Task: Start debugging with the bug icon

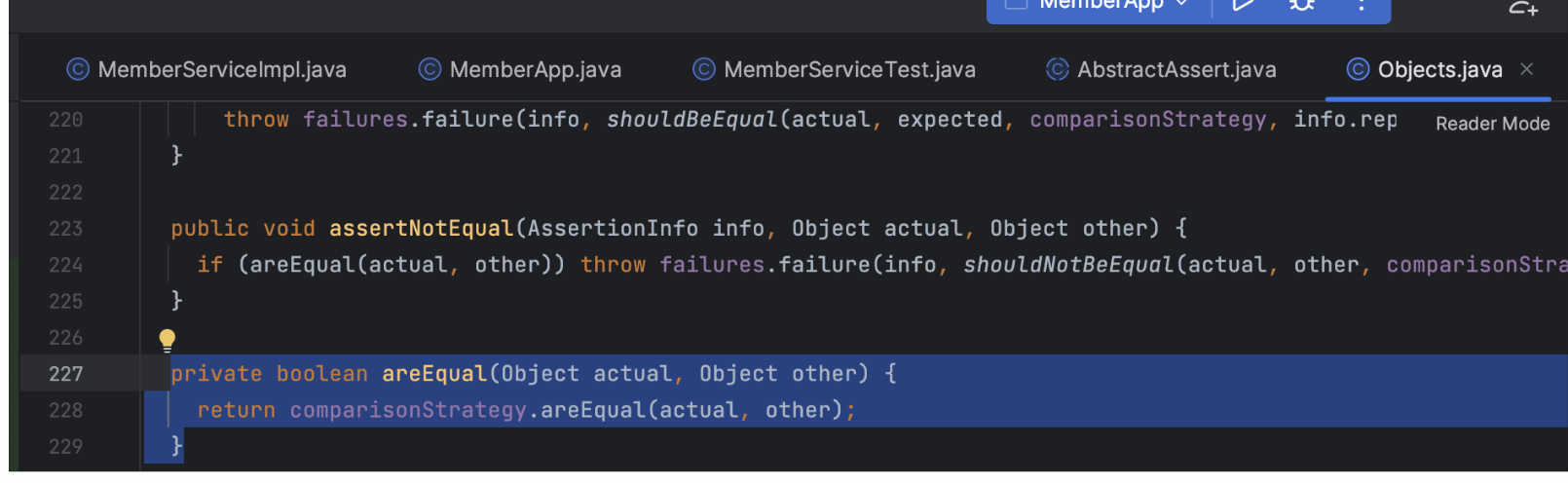Action: point(1302,5)
